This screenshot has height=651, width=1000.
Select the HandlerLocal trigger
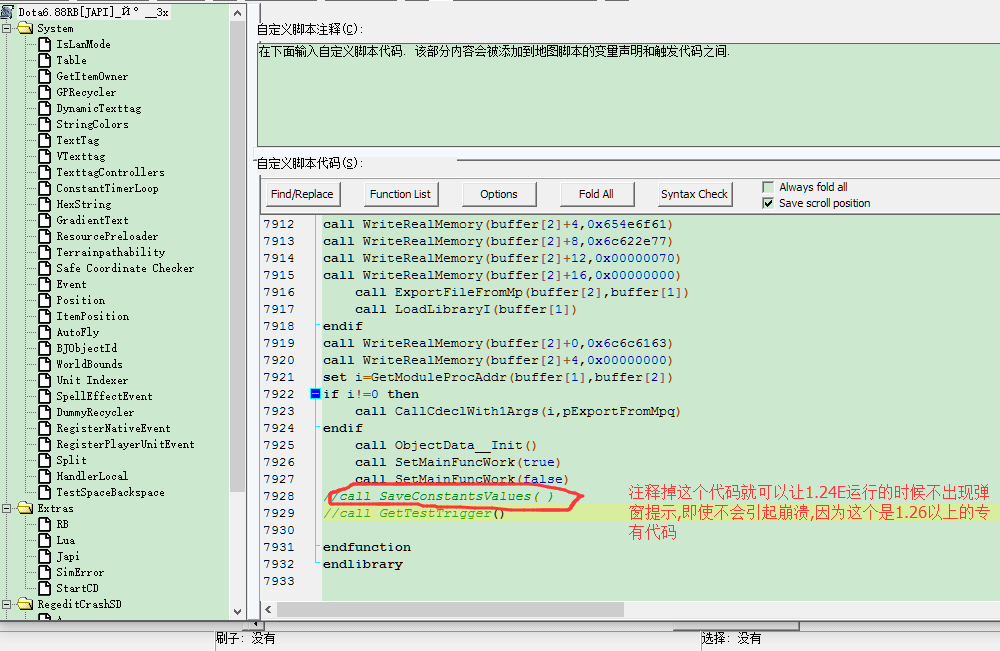pos(92,476)
